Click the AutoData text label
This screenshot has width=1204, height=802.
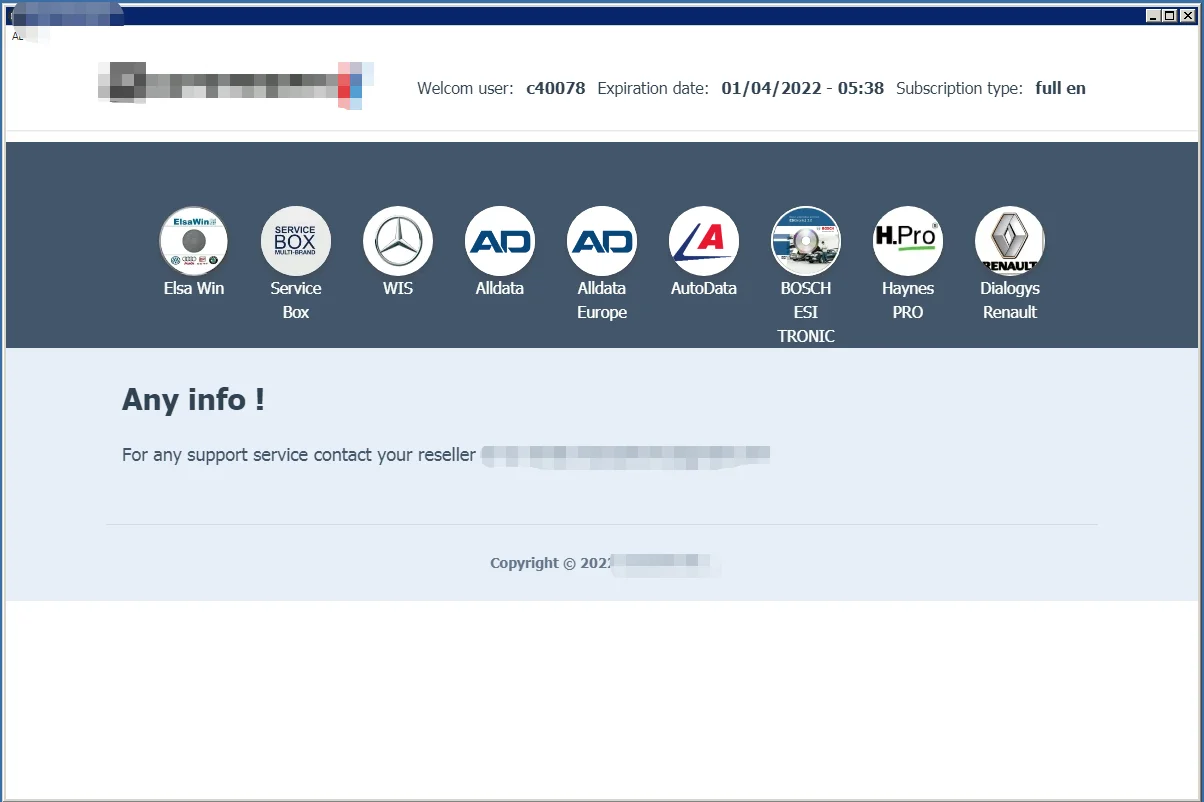704,288
